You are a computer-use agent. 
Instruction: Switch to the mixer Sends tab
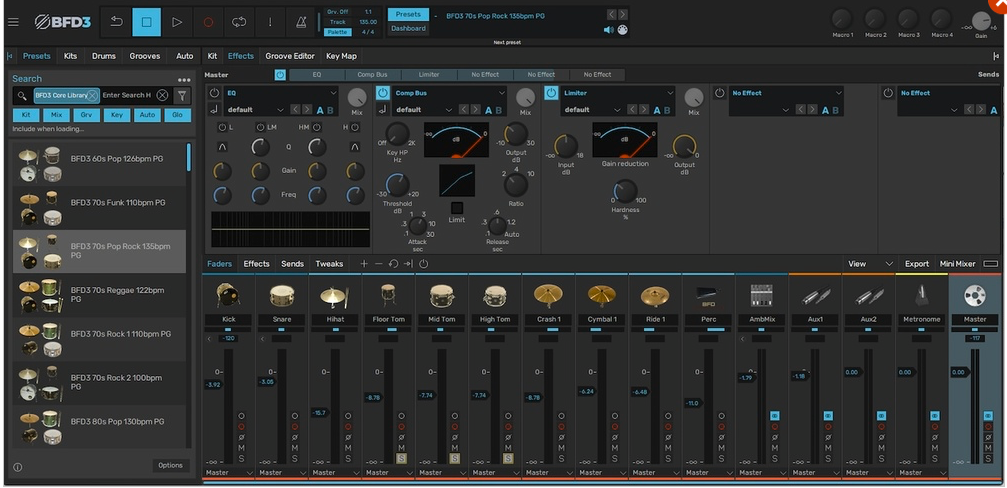point(292,264)
